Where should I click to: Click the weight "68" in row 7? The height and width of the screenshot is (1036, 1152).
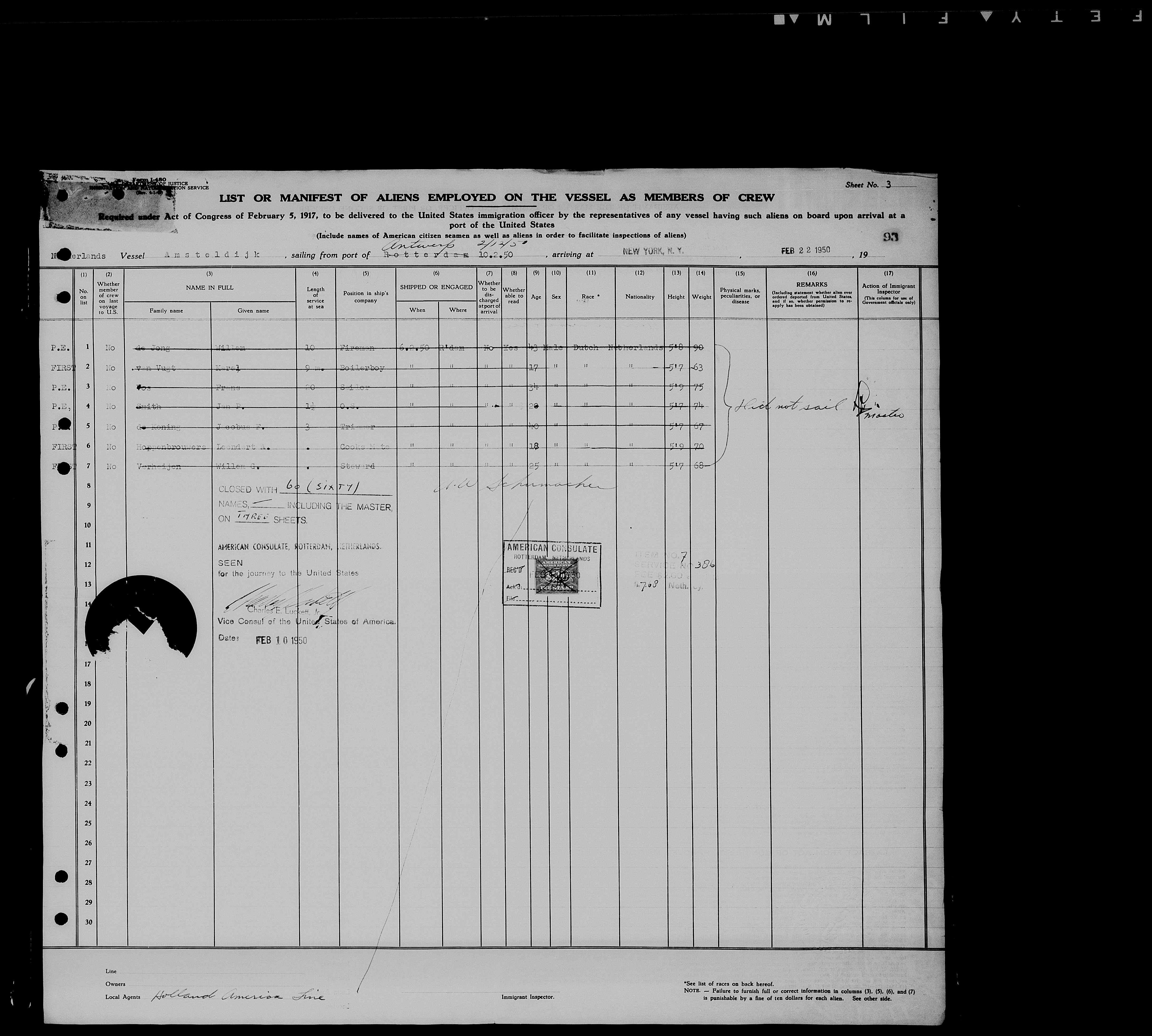pyautogui.click(x=699, y=467)
